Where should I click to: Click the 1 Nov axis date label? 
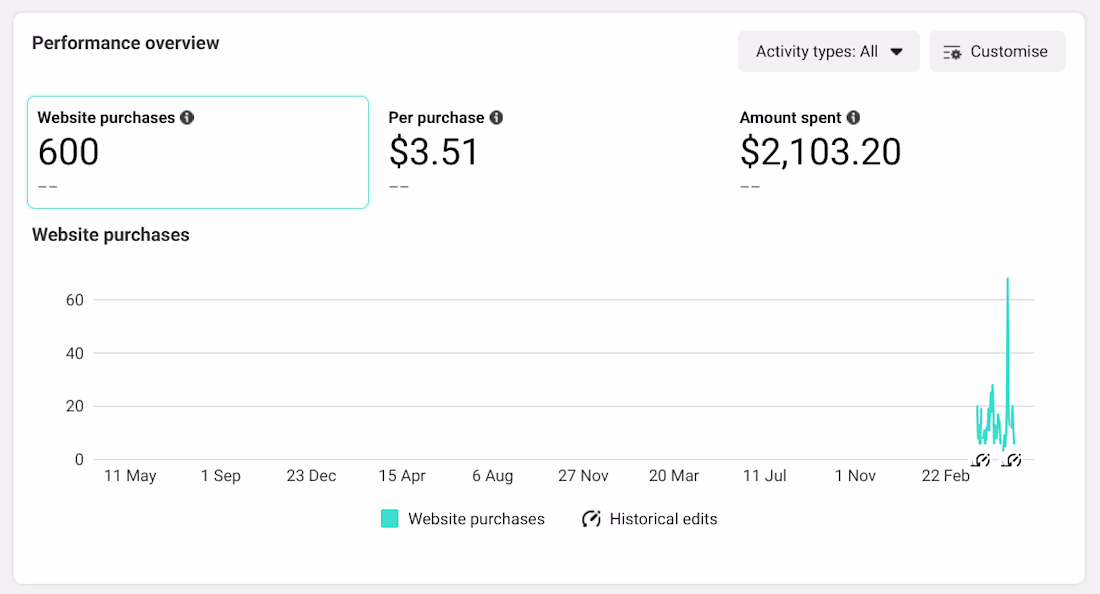pyautogui.click(x=855, y=475)
